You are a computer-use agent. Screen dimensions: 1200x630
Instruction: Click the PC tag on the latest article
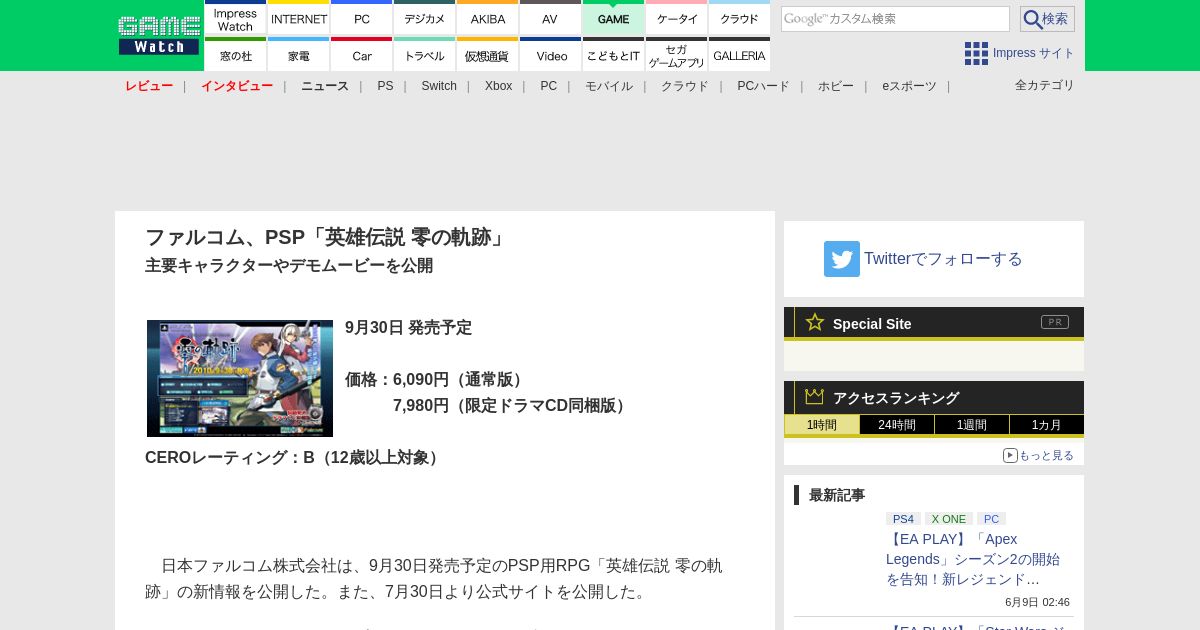coord(991,519)
